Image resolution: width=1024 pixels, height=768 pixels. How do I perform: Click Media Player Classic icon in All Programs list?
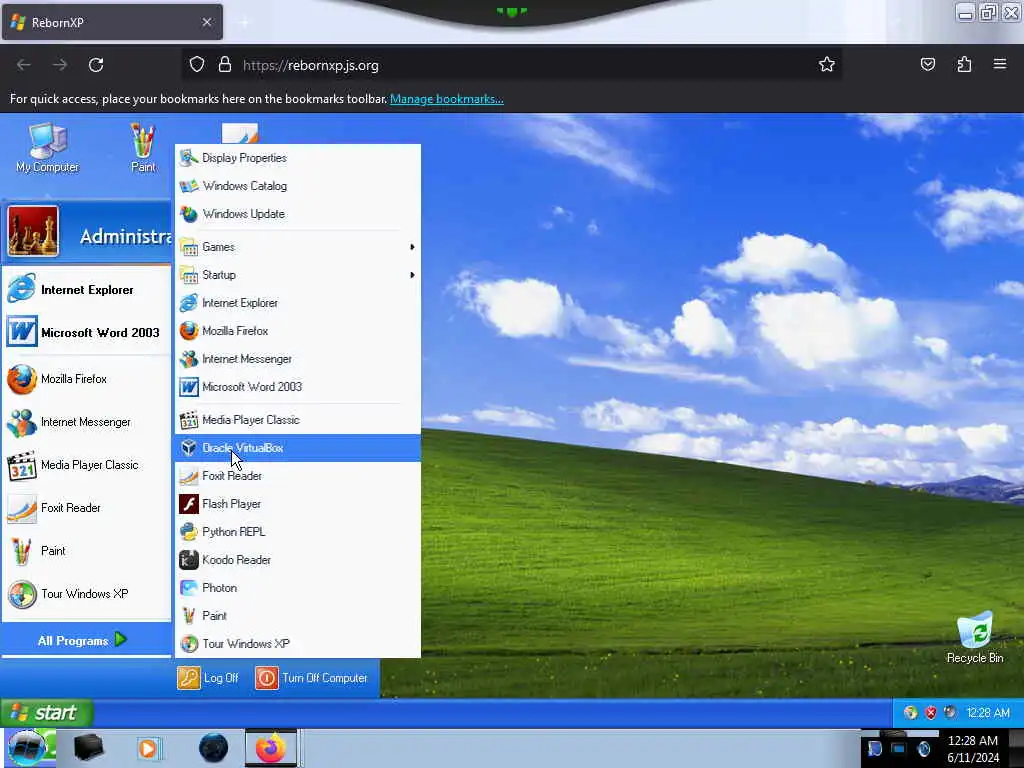189,420
